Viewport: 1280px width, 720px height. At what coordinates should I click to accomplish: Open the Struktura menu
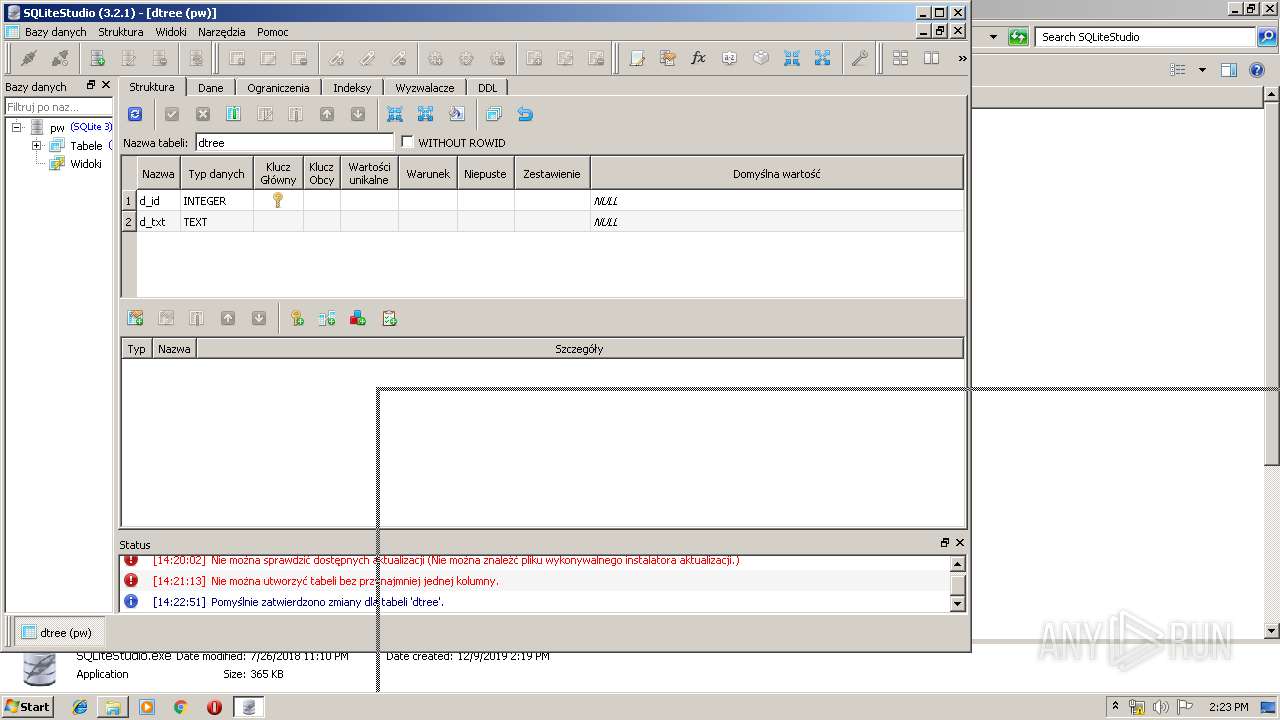click(120, 32)
